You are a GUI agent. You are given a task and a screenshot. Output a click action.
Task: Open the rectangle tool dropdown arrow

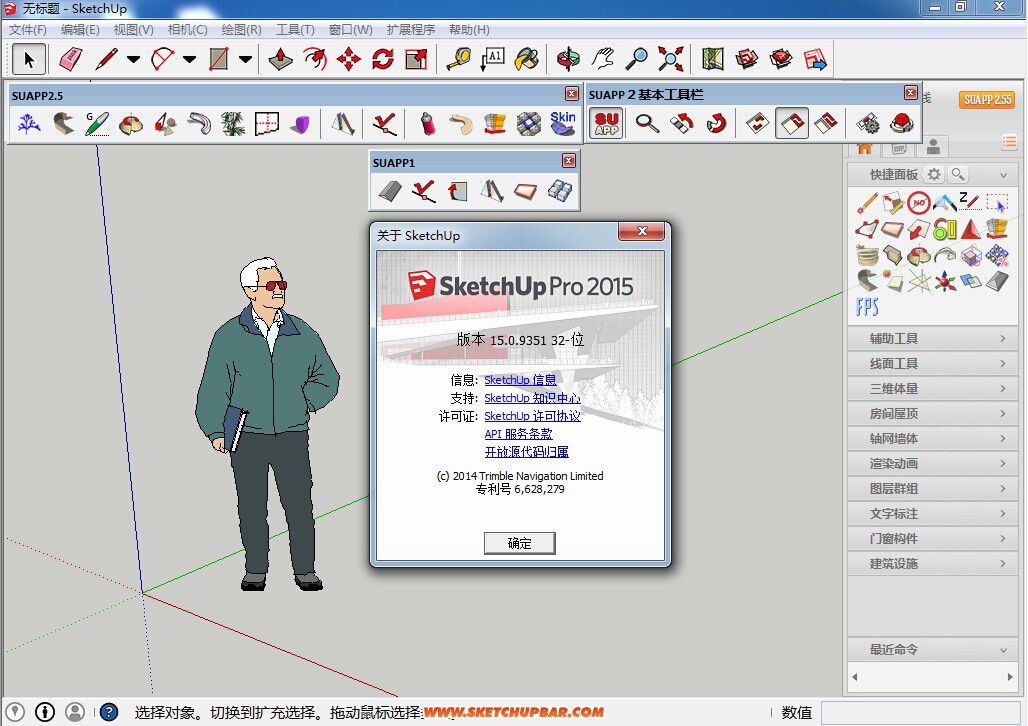point(245,59)
